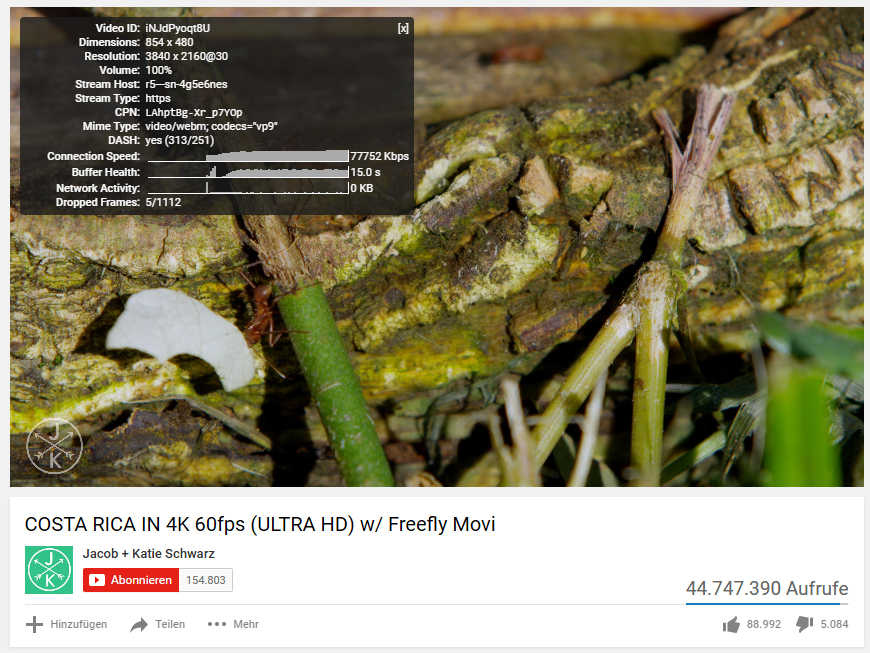Open the three-dots Mehr menu
Viewport: 870px width, 653px height.
coord(216,624)
